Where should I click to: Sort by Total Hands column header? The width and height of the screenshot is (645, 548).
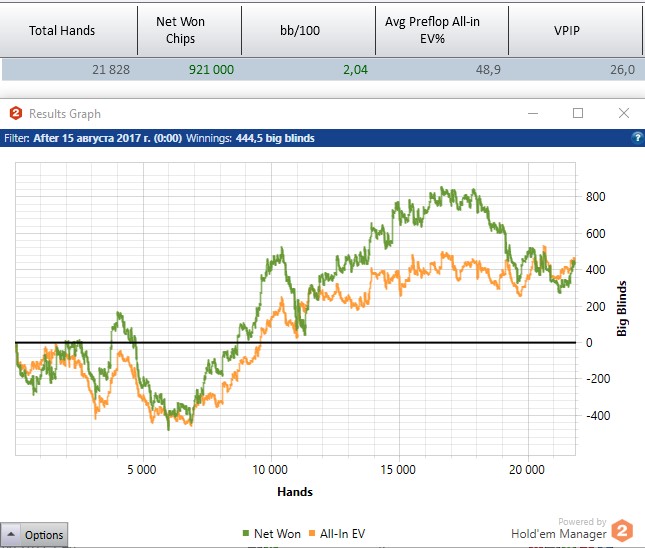point(68,30)
